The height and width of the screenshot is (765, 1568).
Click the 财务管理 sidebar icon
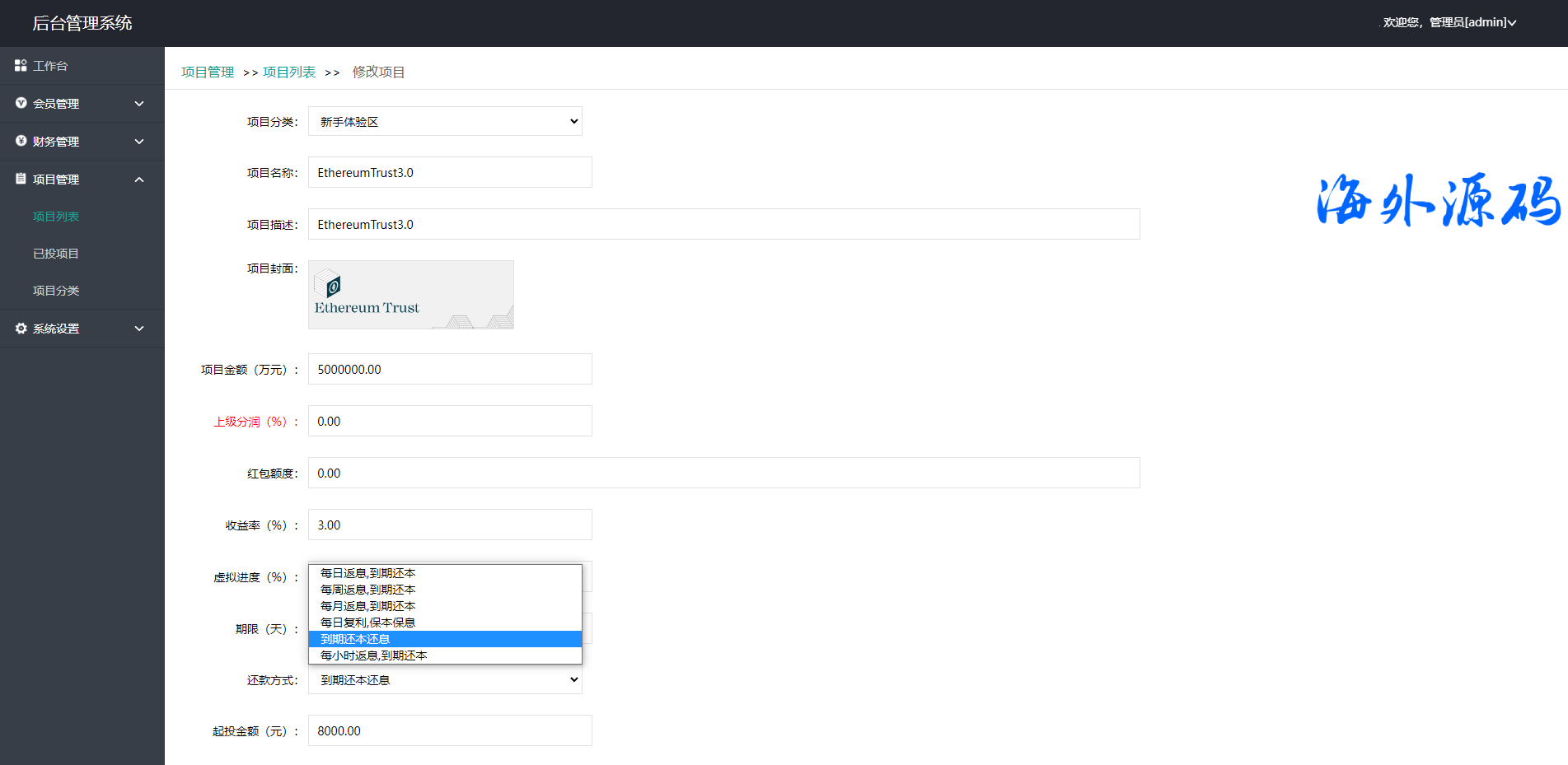click(x=21, y=141)
